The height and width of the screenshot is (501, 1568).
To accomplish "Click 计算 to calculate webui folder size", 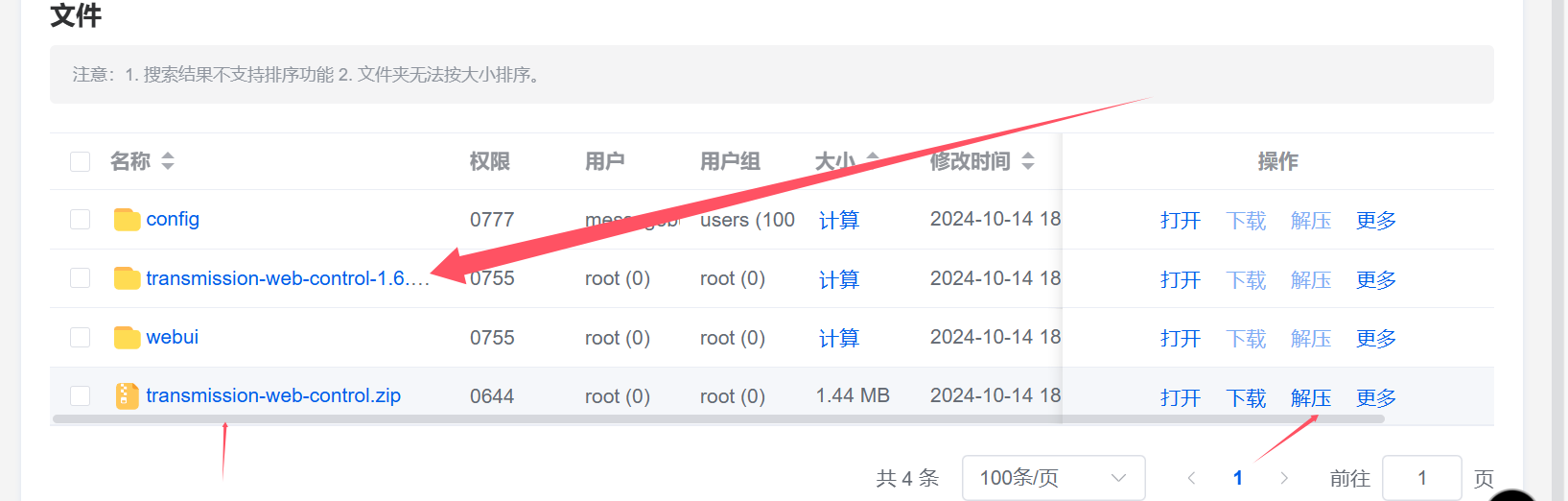I will click(x=839, y=338).
